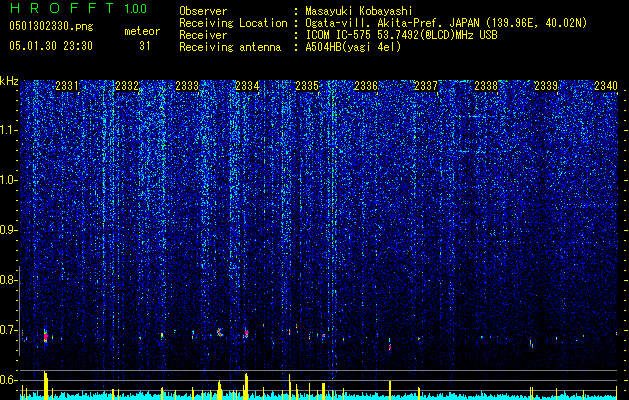Click the 2336 time marker
Image resolution: width=629 pixels, height=400 pixels.
click(x=366, y=86)
